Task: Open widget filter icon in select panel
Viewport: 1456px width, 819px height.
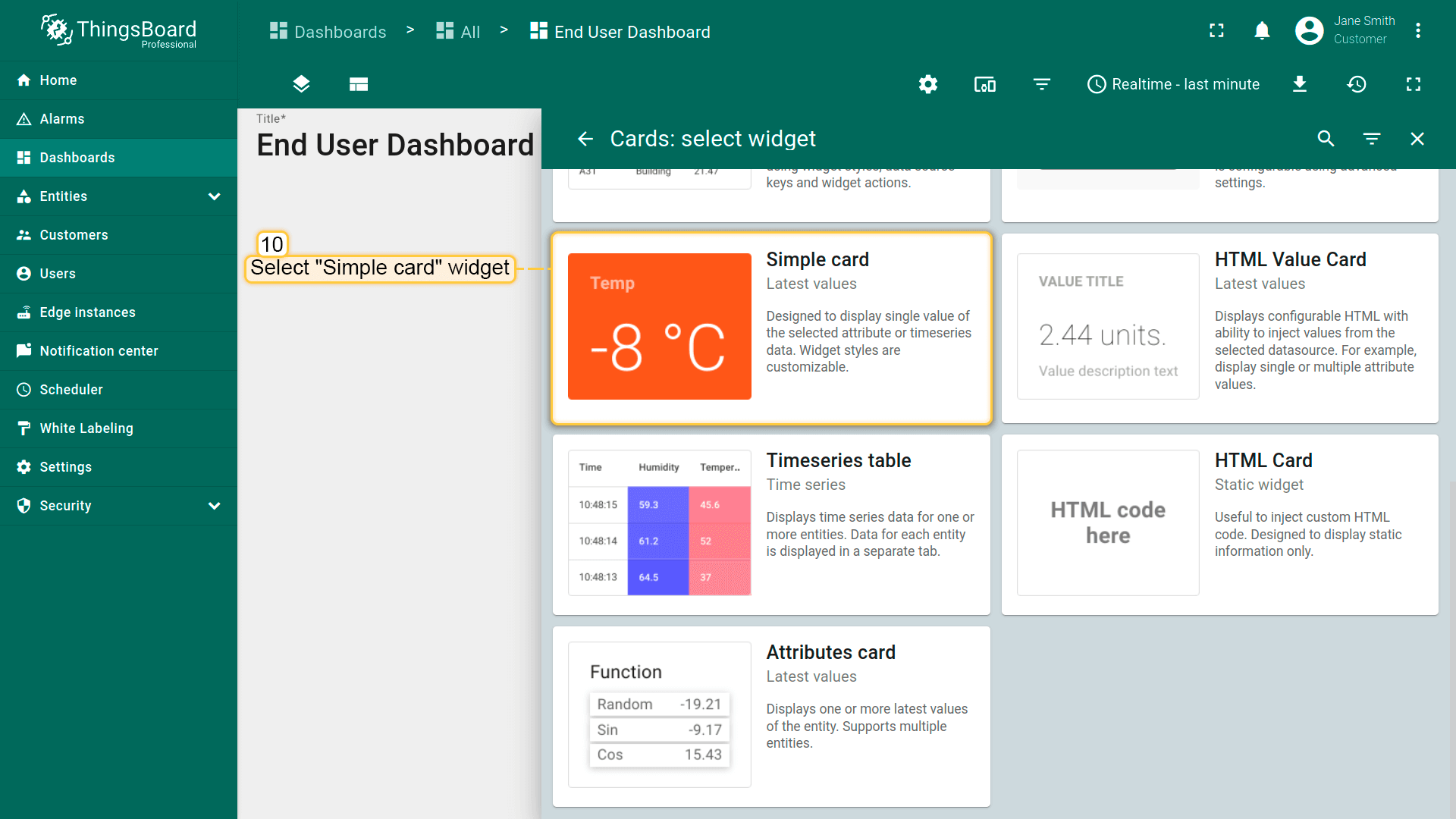Action: [1371, 139]
